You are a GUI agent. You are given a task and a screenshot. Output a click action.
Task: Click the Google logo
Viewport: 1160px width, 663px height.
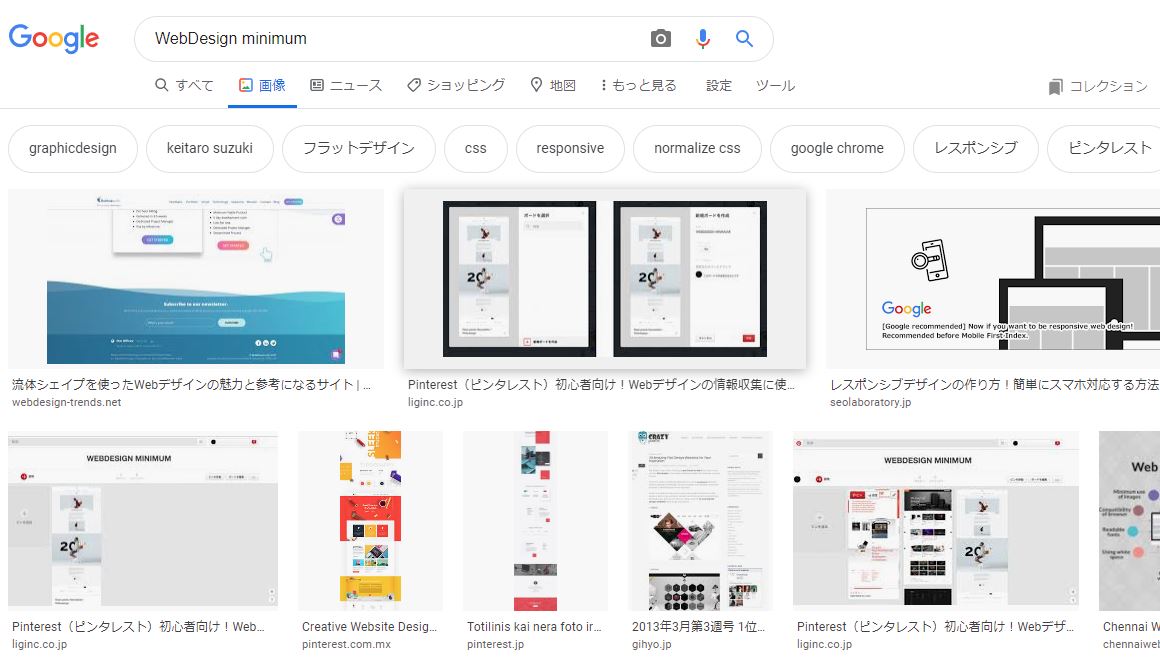[x=54, y=38]
